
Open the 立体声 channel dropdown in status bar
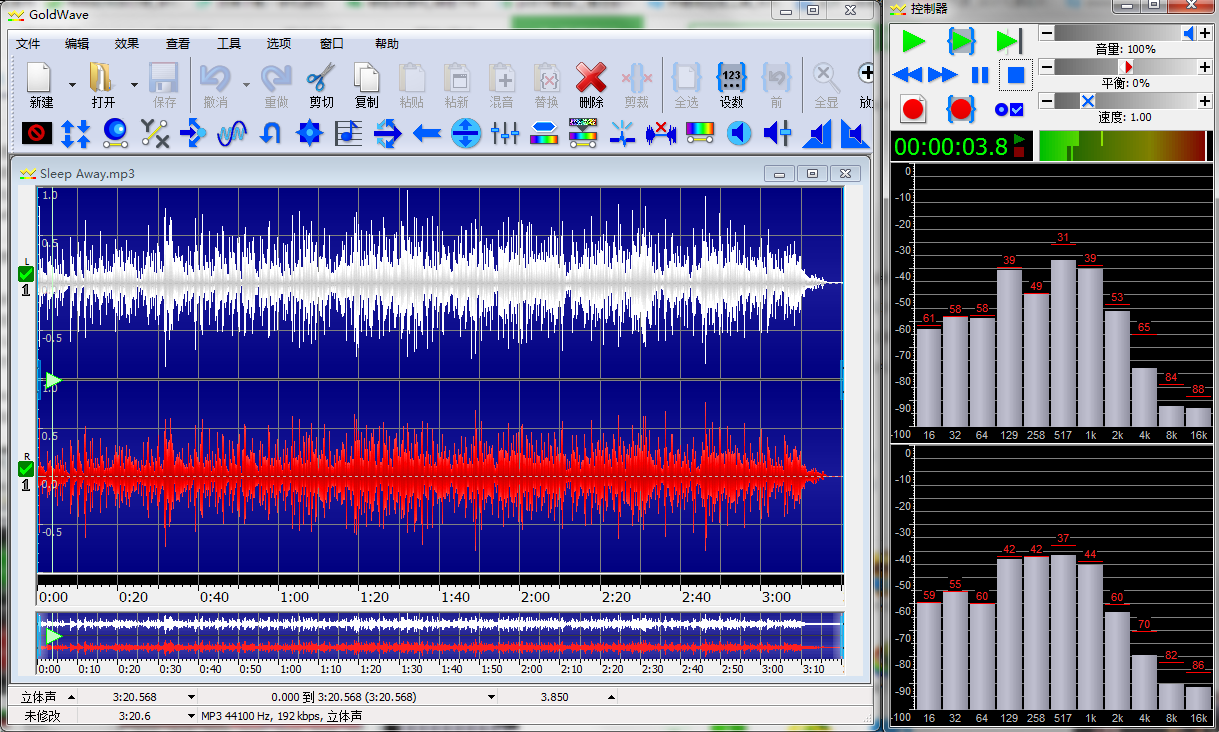coord(71,697)
